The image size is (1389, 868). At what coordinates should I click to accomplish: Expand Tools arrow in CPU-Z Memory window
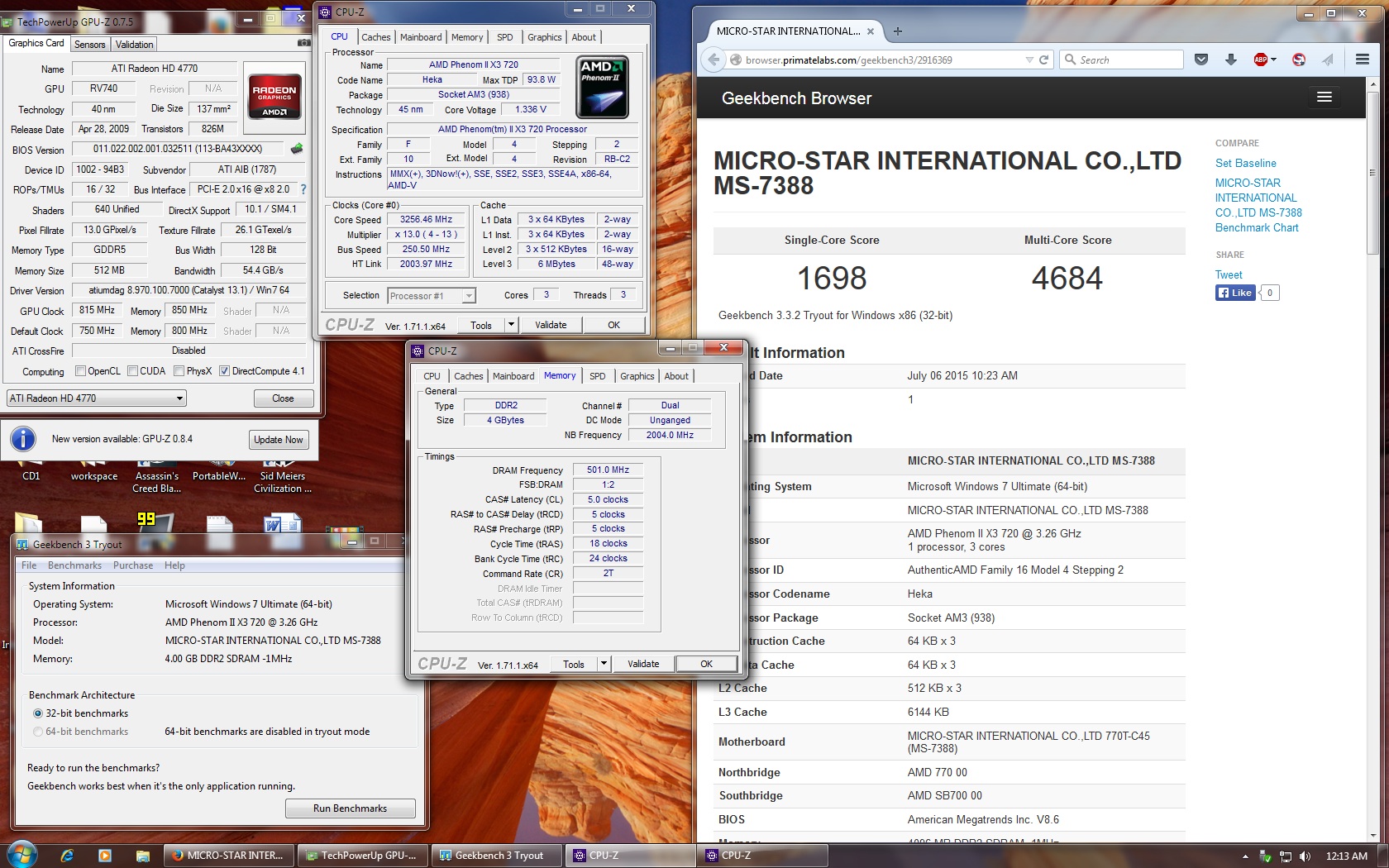pos(604,664)
